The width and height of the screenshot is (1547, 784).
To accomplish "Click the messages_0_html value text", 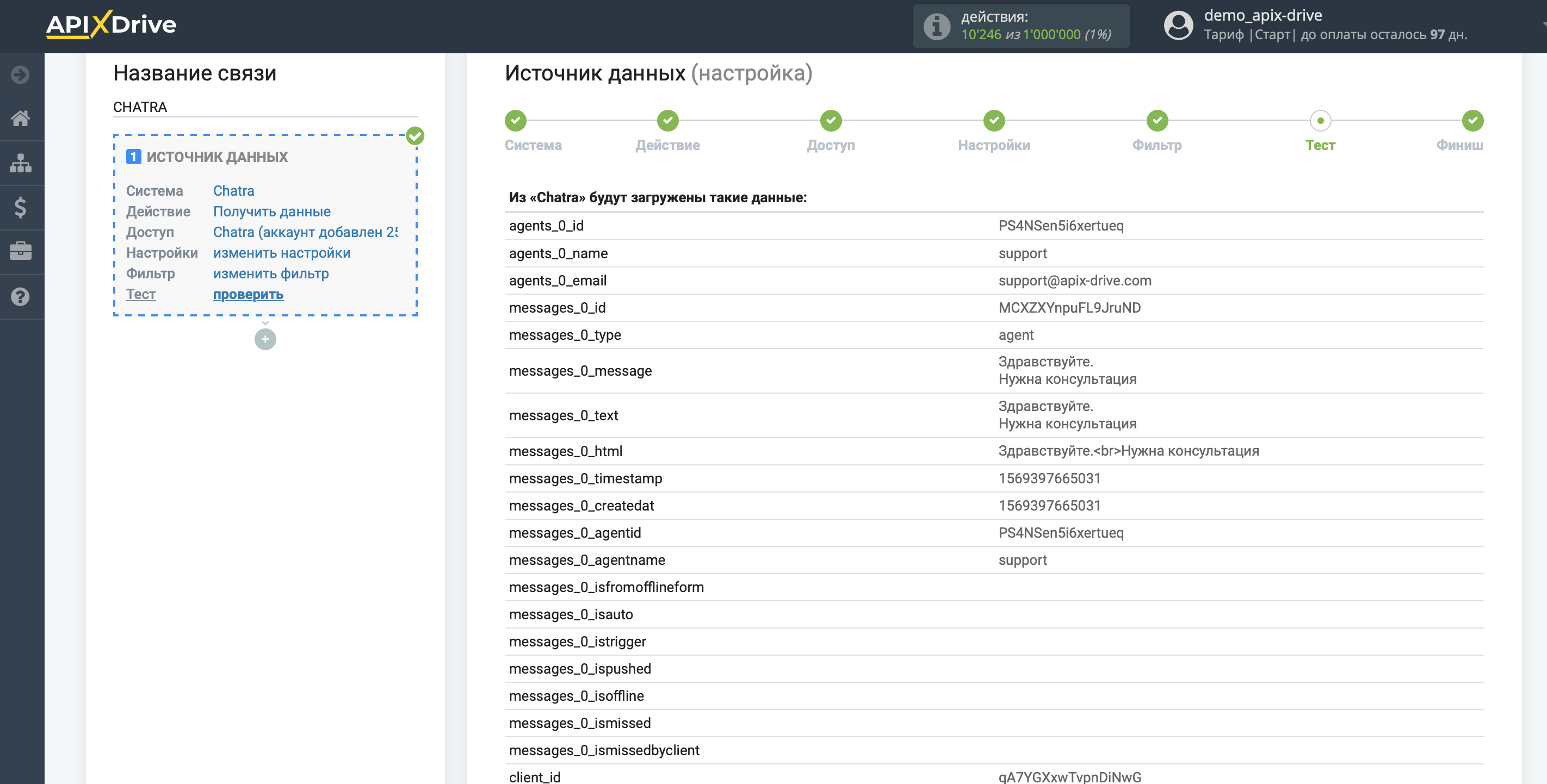I will [x=1128, y=451].
